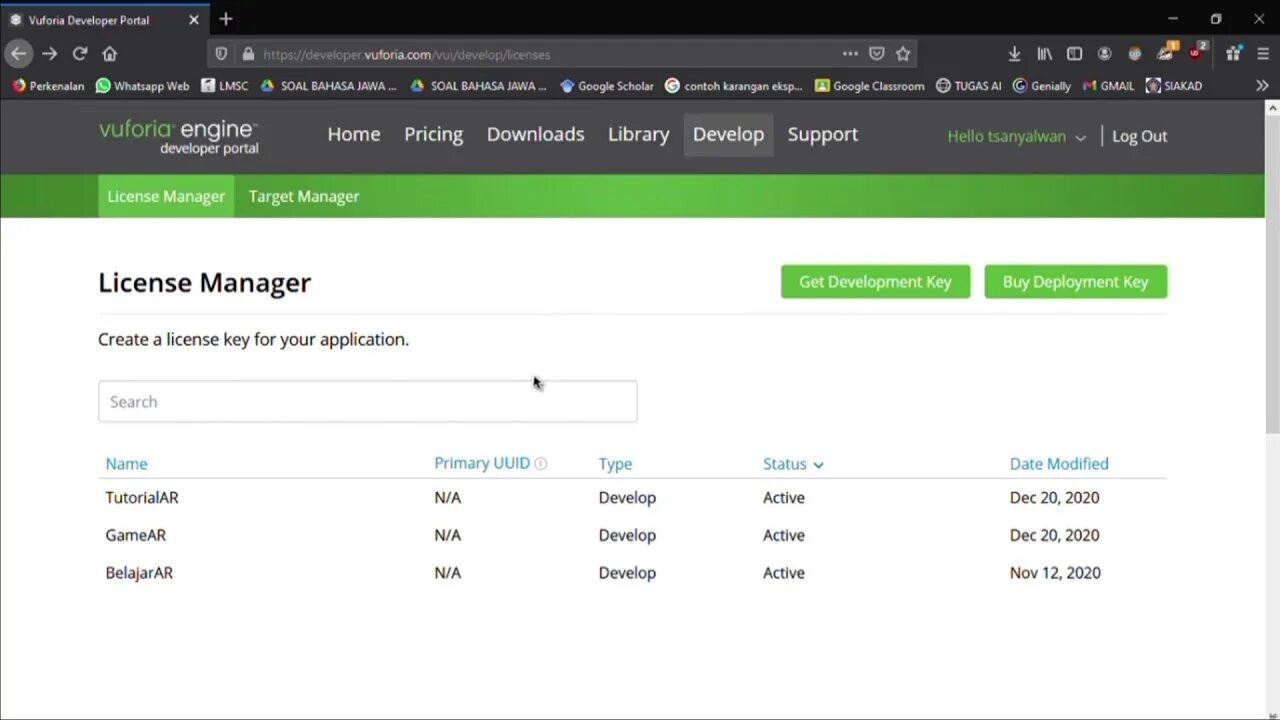Open the Google Scholar bookmark
1280x720 pixels.
coord(607,86)
